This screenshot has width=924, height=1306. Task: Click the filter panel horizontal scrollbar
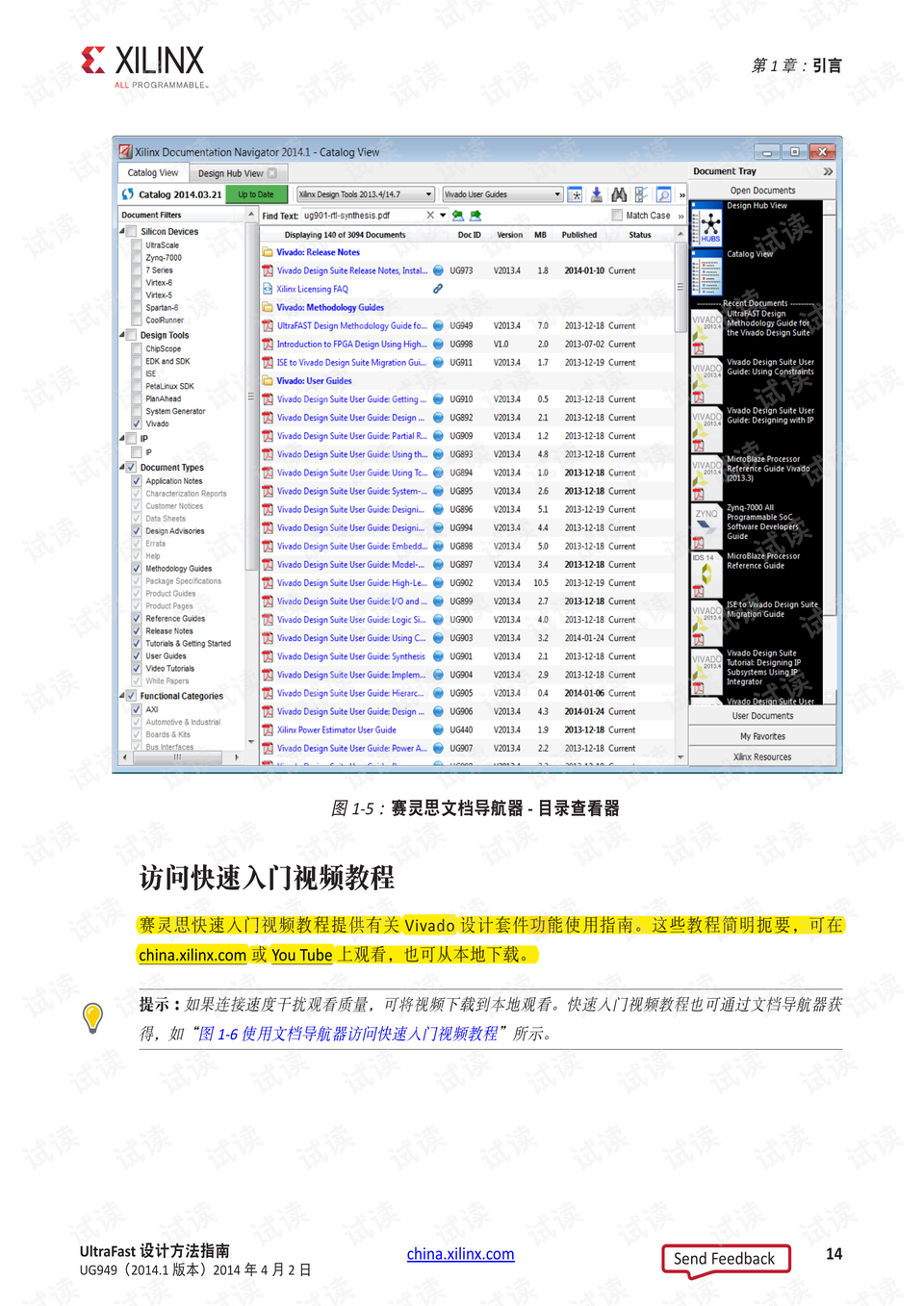178,757
